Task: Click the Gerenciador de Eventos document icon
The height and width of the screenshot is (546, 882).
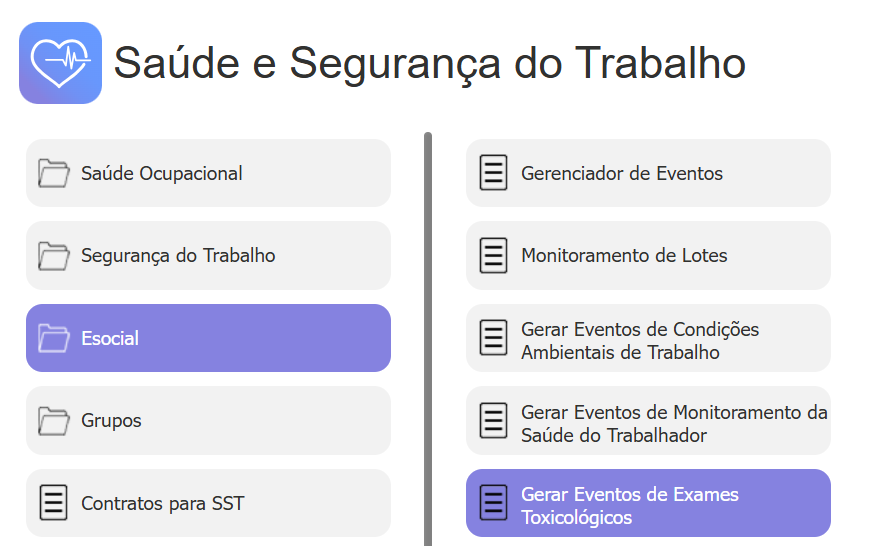Action: click(x=493, y=173)
